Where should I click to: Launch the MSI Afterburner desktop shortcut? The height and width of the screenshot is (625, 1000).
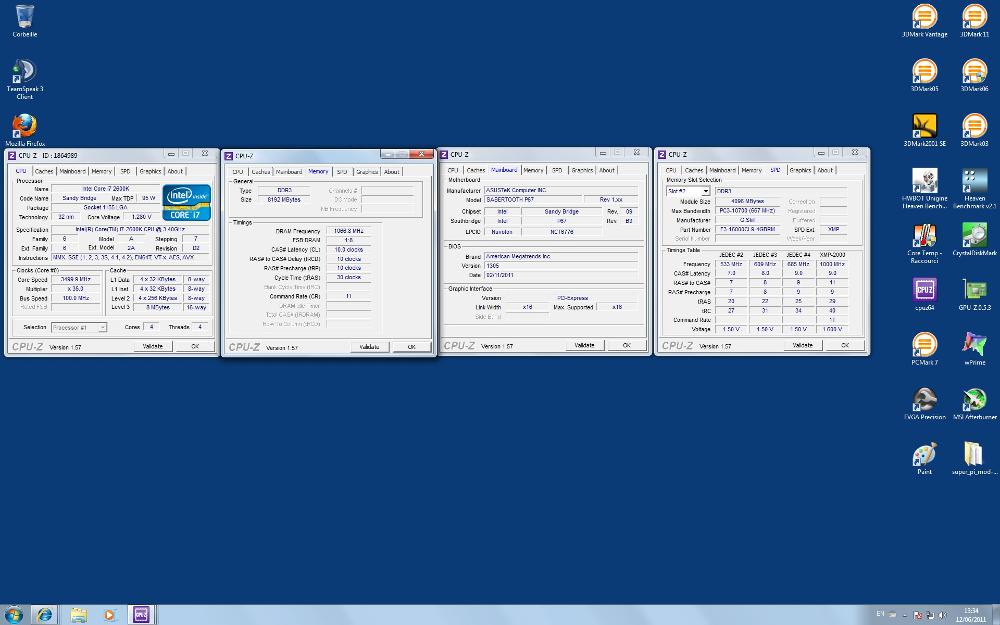(x=974, y=404)
